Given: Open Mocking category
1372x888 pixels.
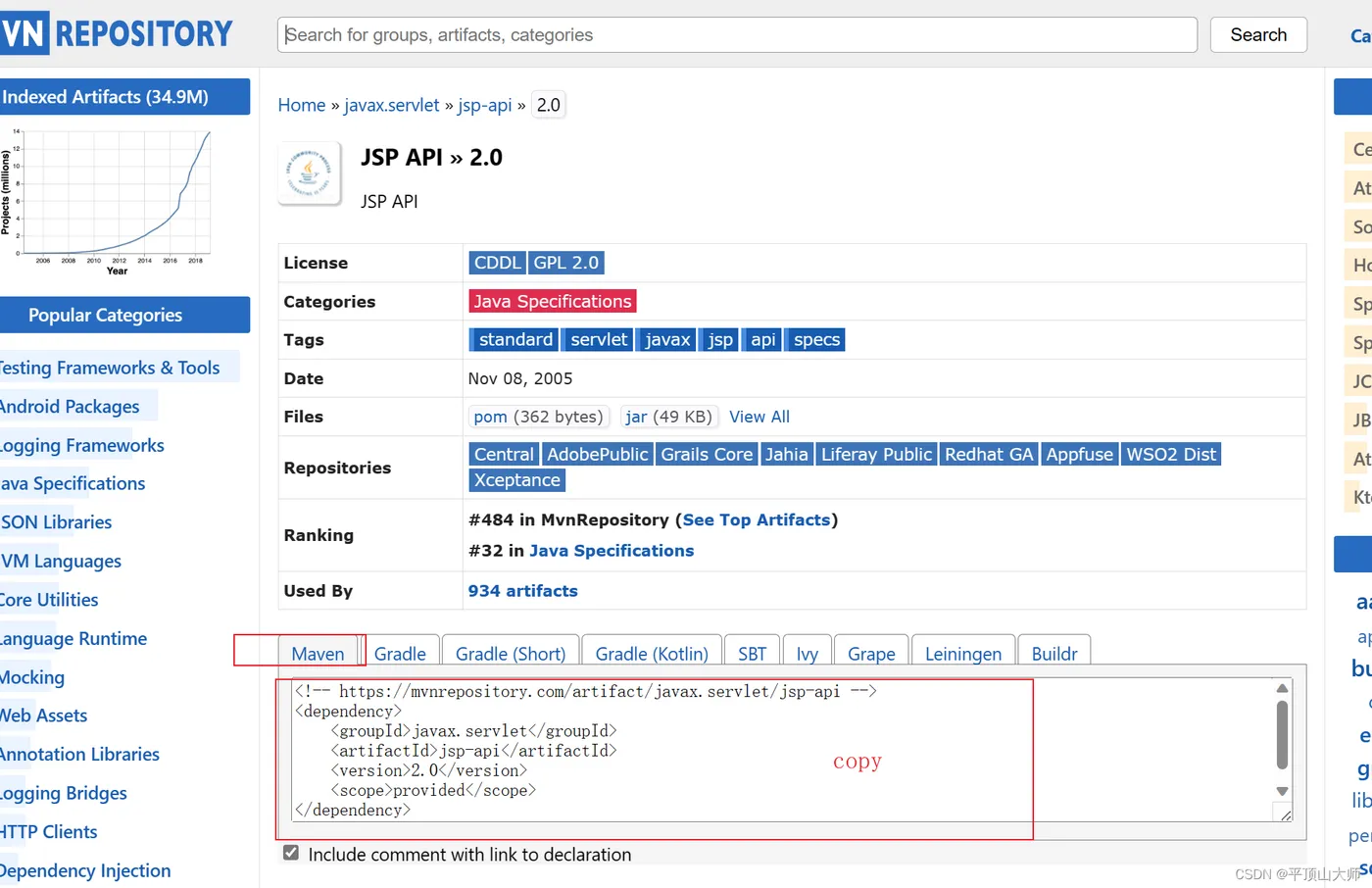Looking at the screenshot, I should pos(32,677).
